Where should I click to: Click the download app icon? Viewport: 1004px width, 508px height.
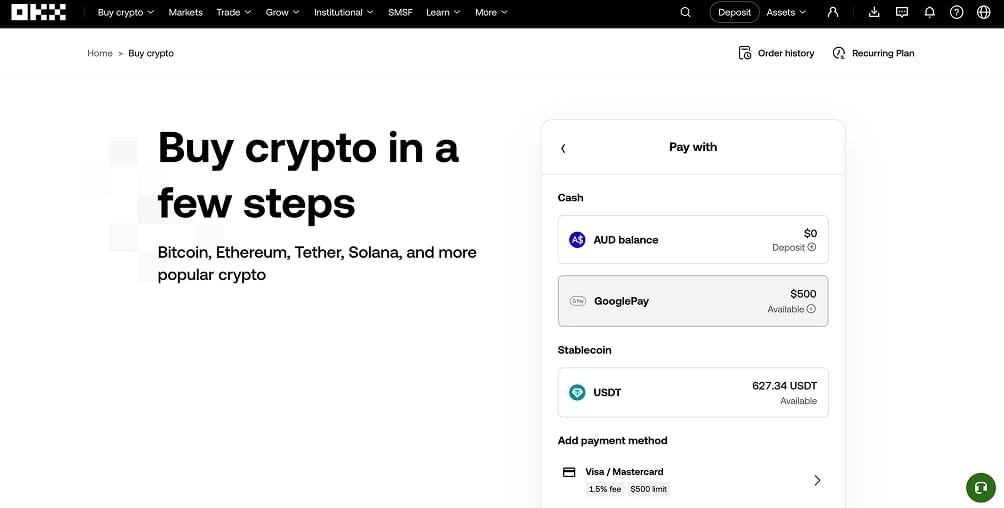[x=874, y=12]
